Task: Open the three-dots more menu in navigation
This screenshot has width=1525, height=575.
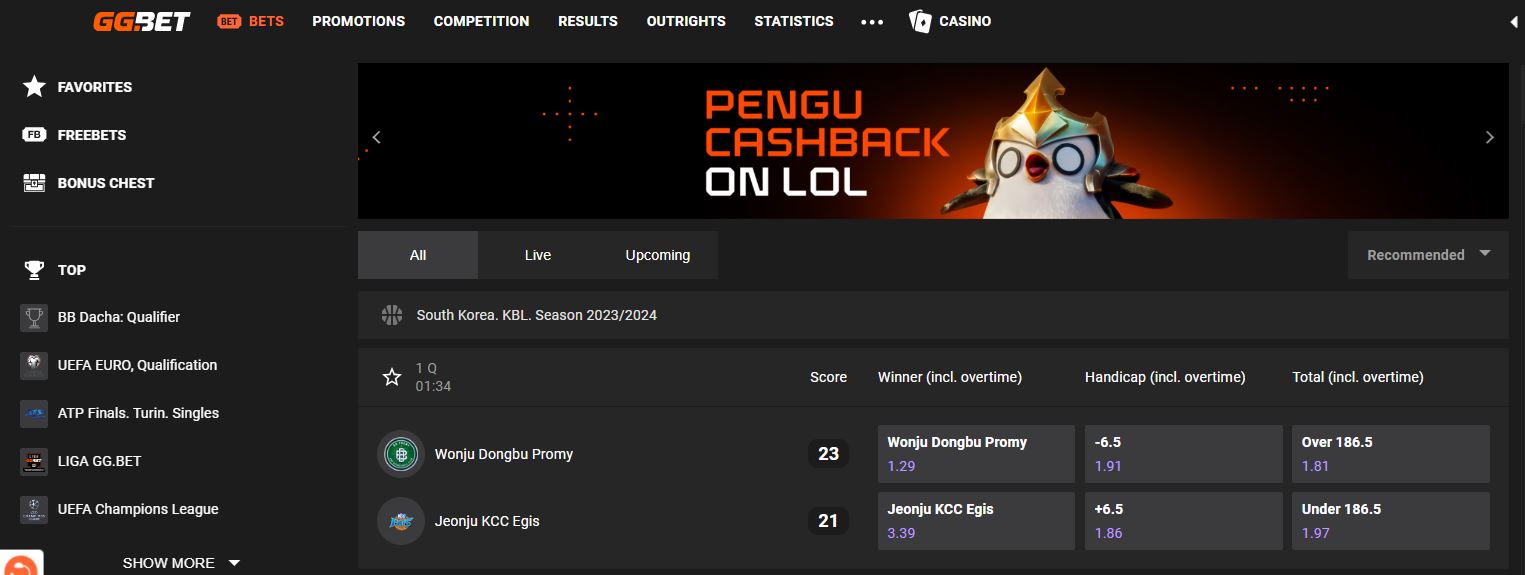Action: pos(872,21)
